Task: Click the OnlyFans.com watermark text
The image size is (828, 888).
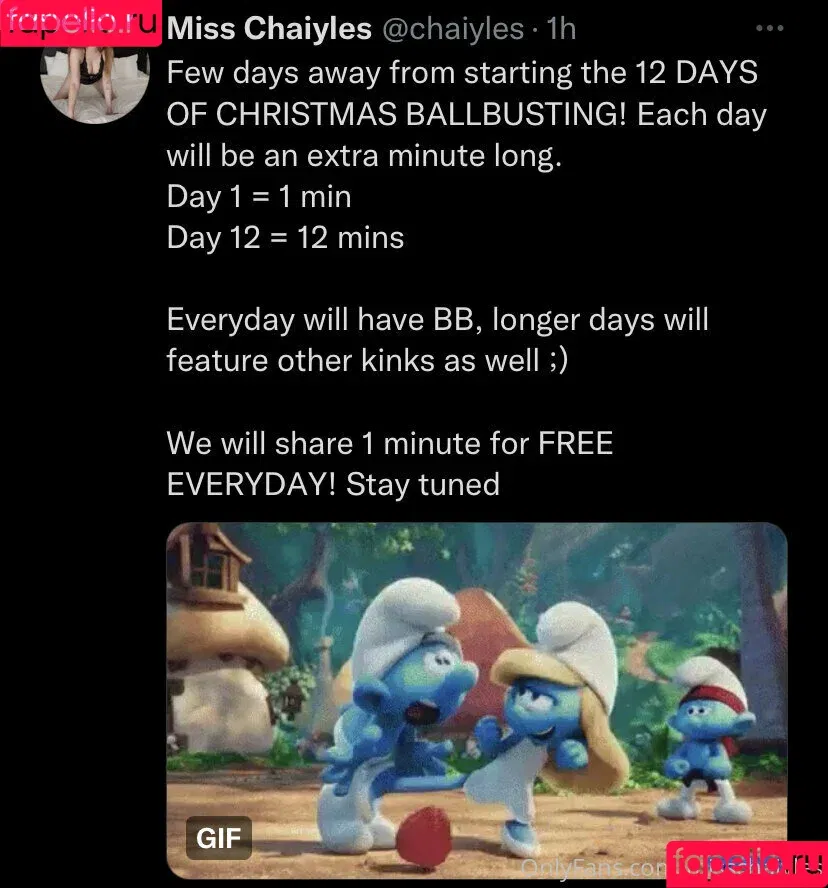Action: click(x=592, y=867)
